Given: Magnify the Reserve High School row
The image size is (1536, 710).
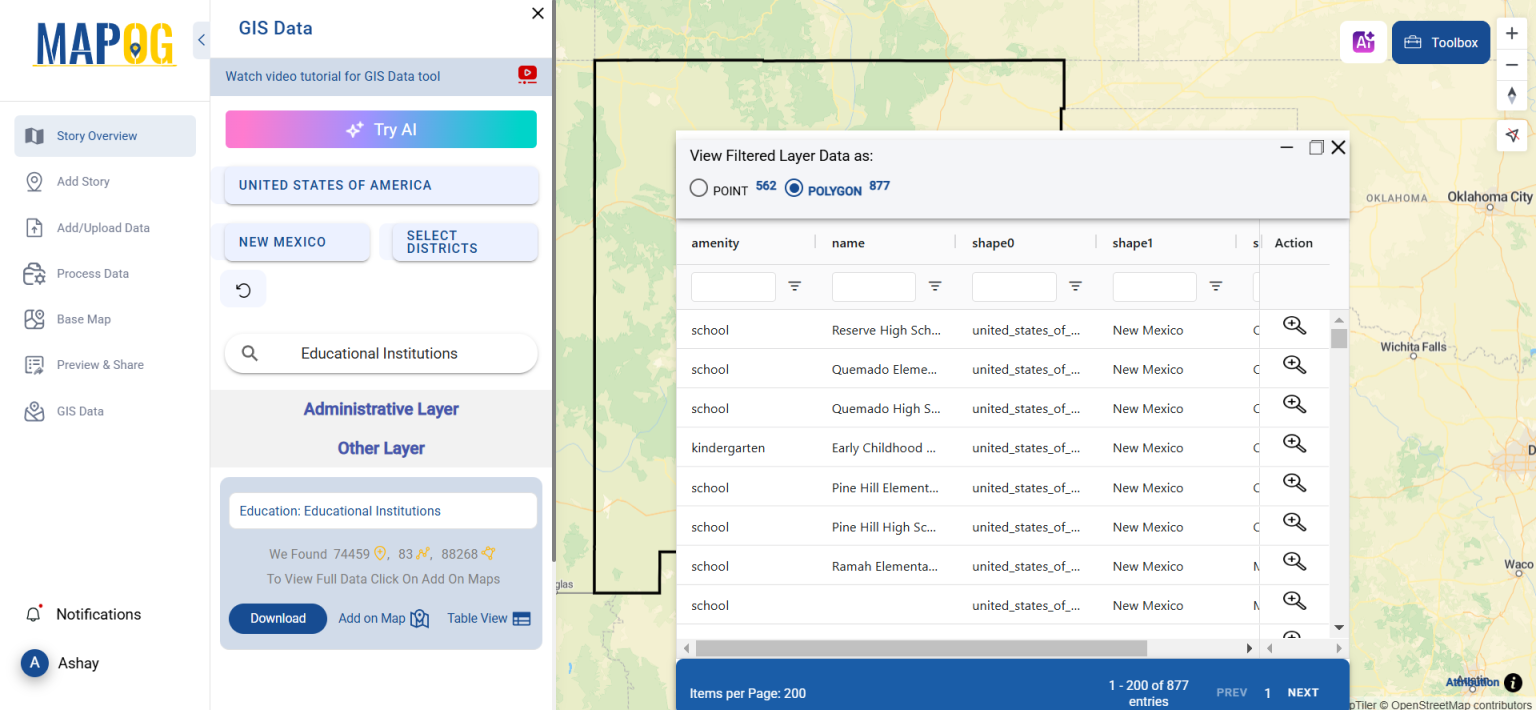Looking at the screenshot, I should [1294, 325].
